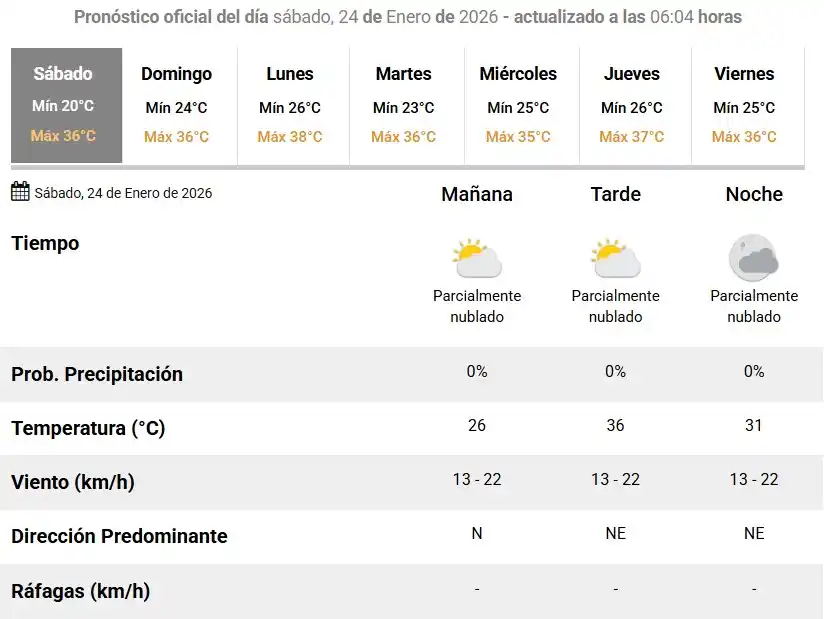Open the Viernes forecast tab

click(x=745, y=105)
